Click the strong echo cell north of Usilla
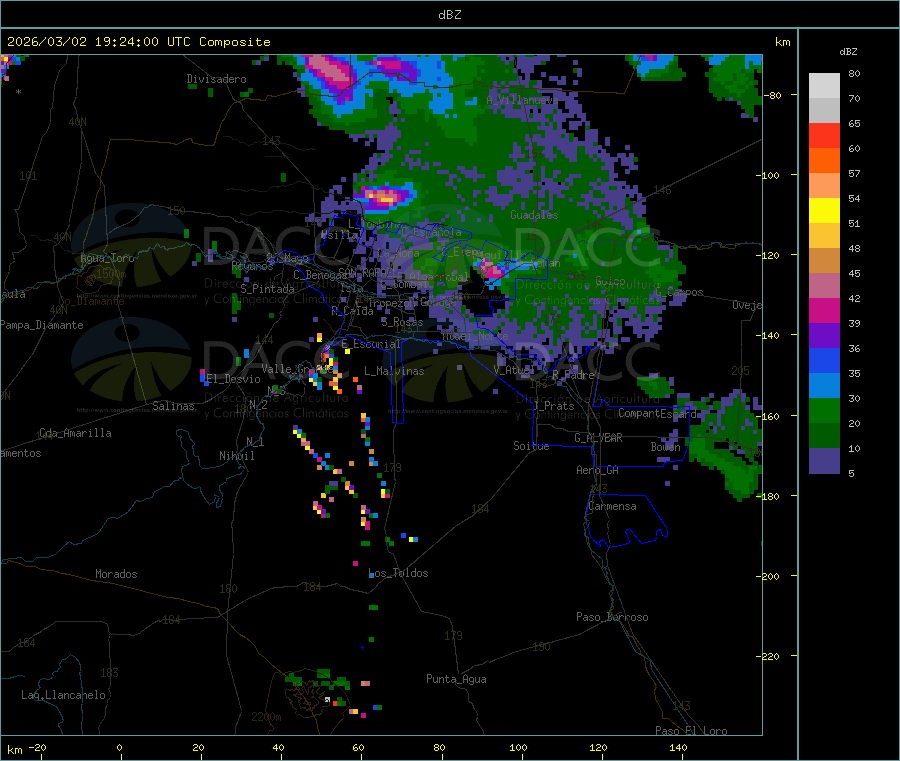 pyautogui.click(x=384, y=198)
